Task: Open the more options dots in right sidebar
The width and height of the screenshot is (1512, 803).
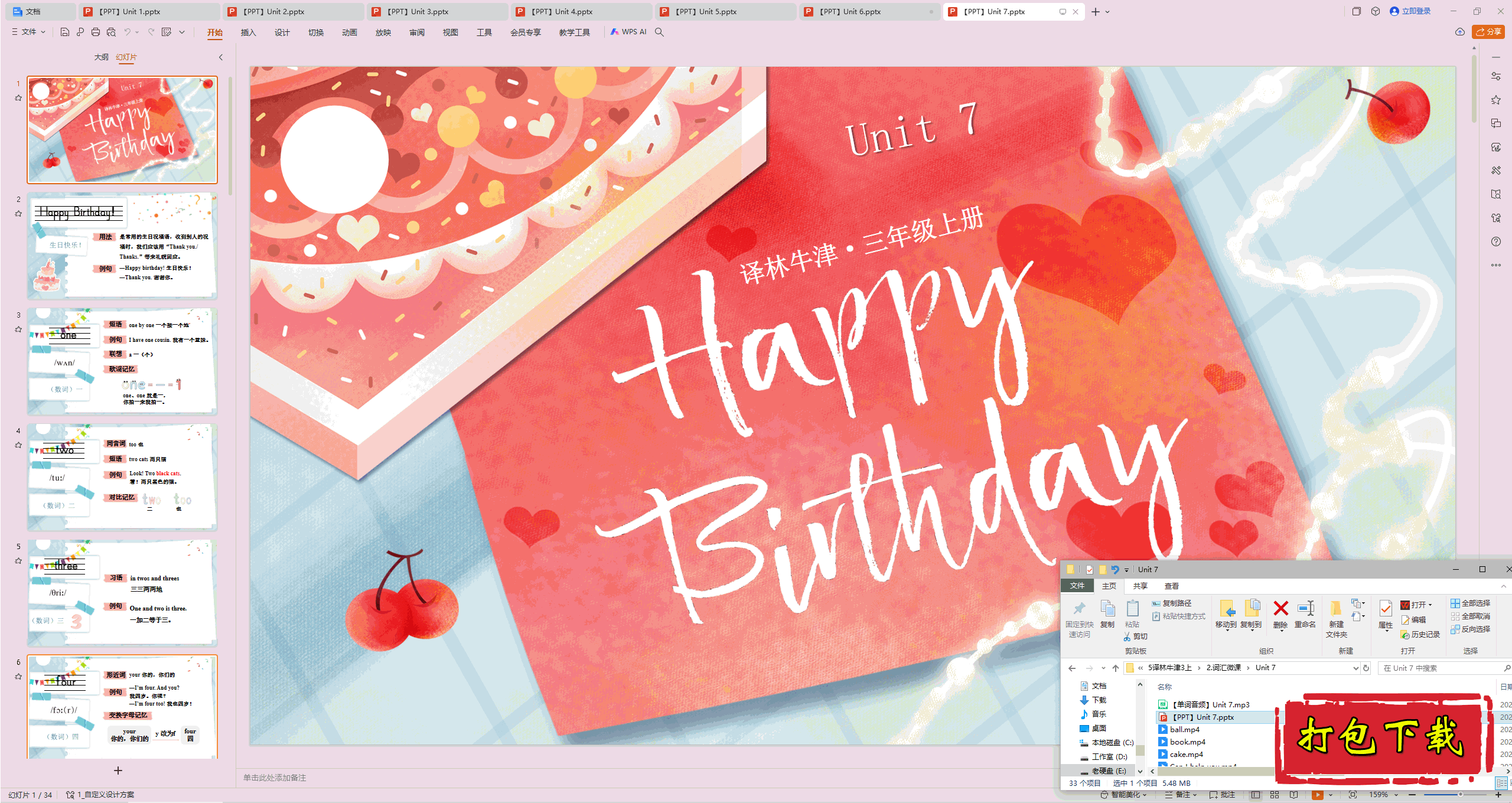Action: coord(1496,265)
